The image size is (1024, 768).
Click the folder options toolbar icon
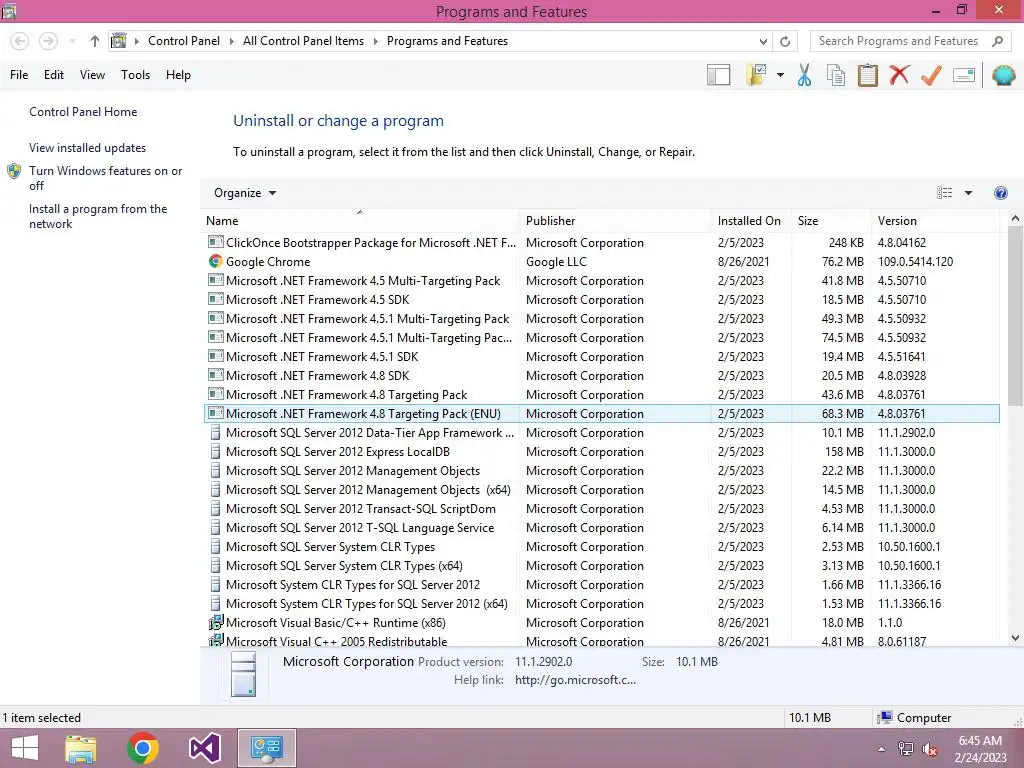(x=756, y=75)
